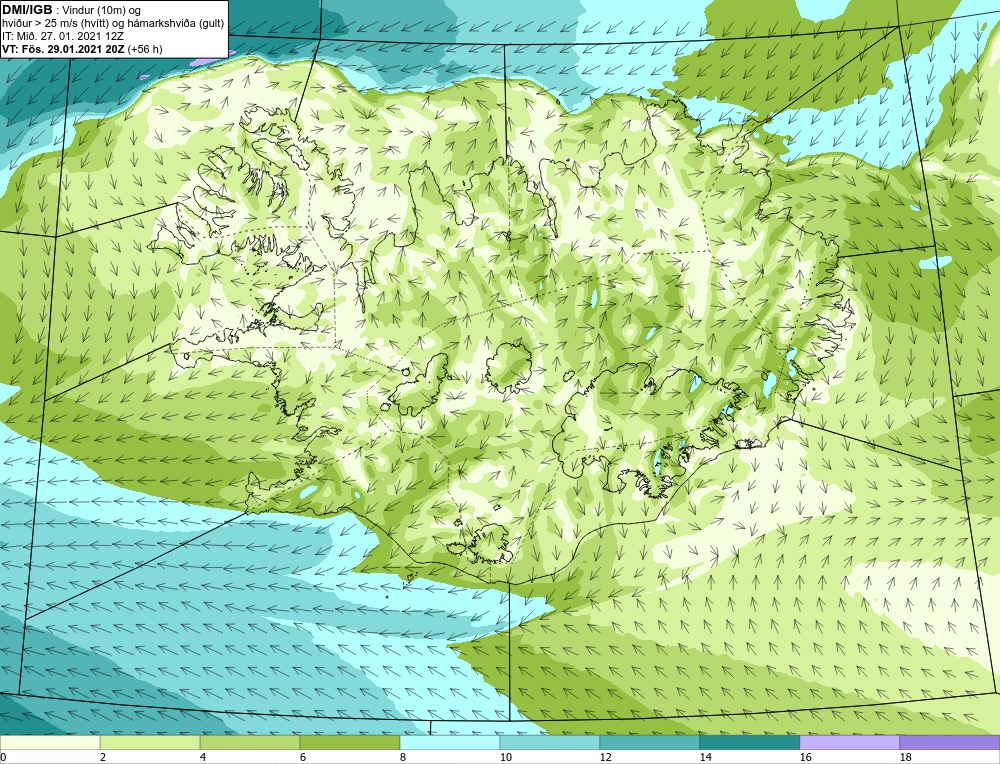Click the legend scale value '12'
This screenshot has width=1000, height=764.
click(x=606, y=757)
